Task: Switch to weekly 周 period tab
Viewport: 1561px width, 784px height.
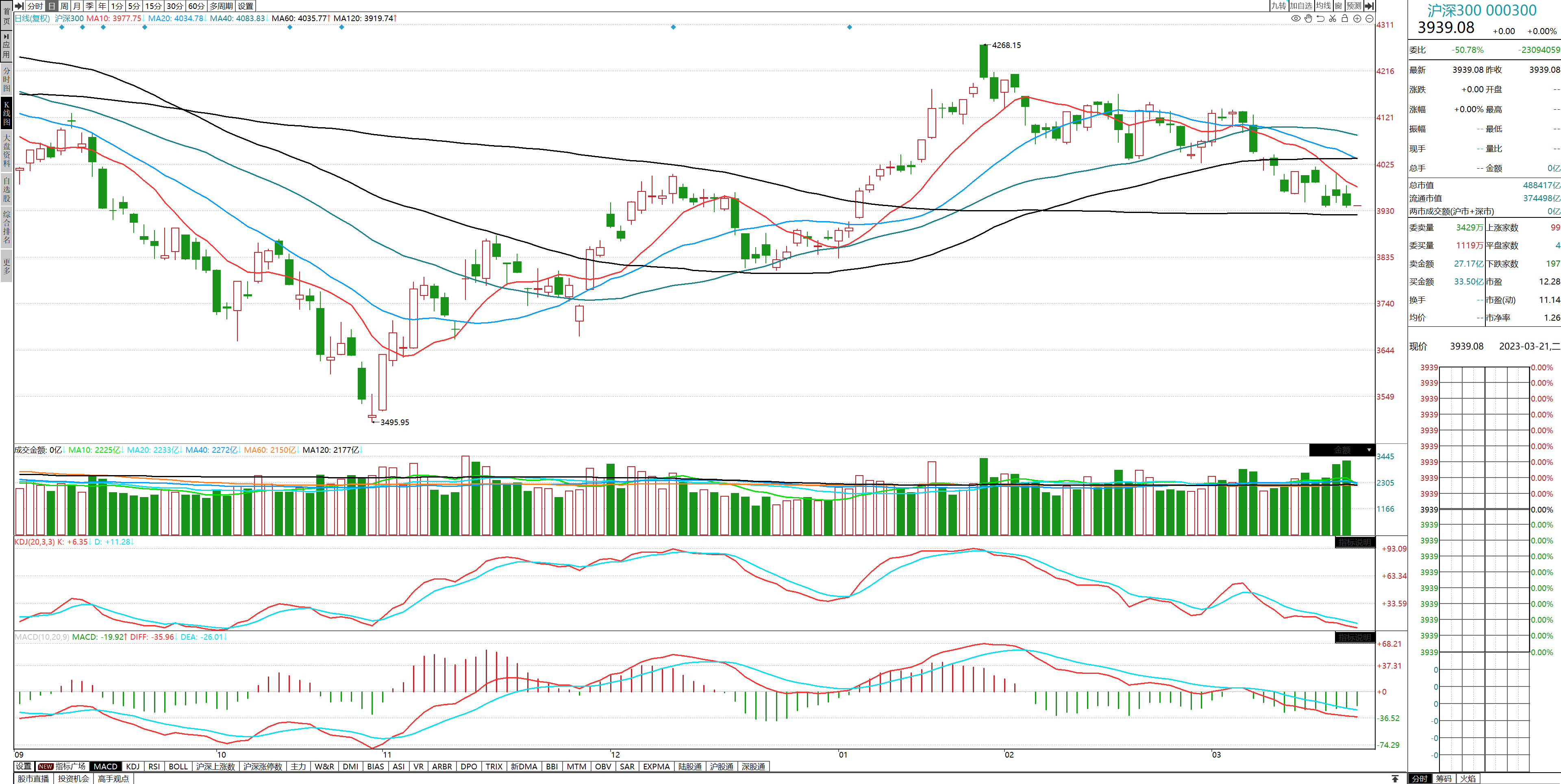Action: point(64,6)
